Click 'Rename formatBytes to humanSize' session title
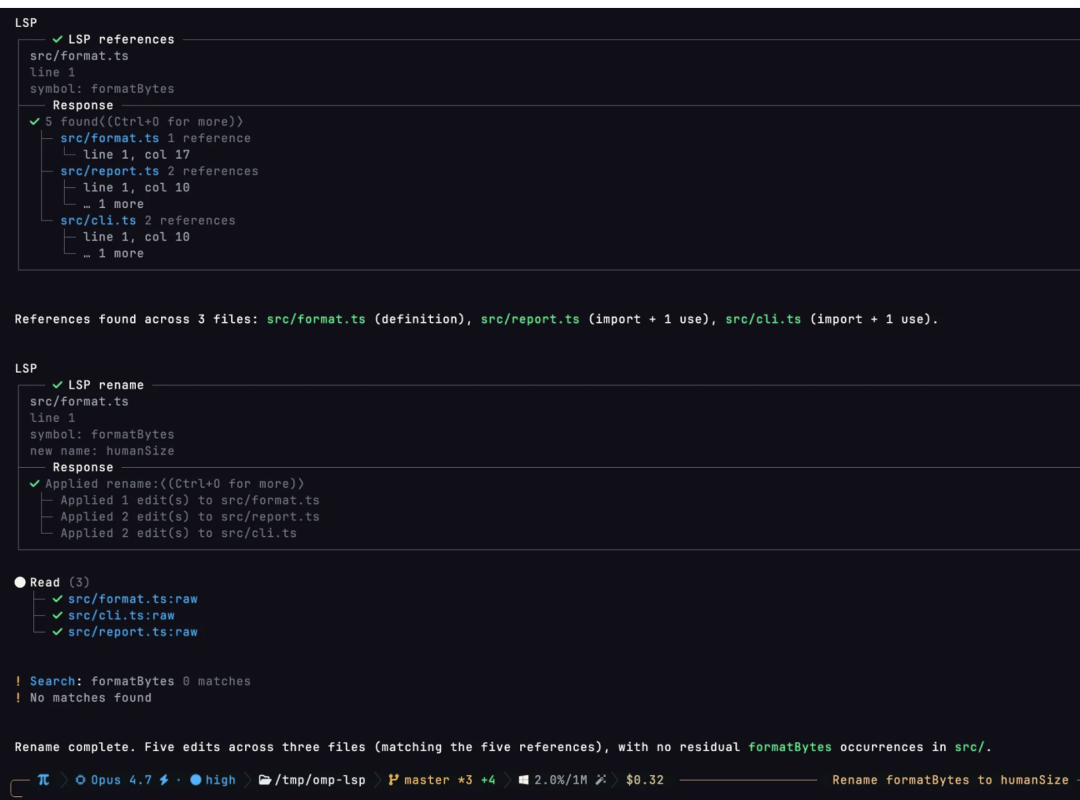 tap(951, 780)
